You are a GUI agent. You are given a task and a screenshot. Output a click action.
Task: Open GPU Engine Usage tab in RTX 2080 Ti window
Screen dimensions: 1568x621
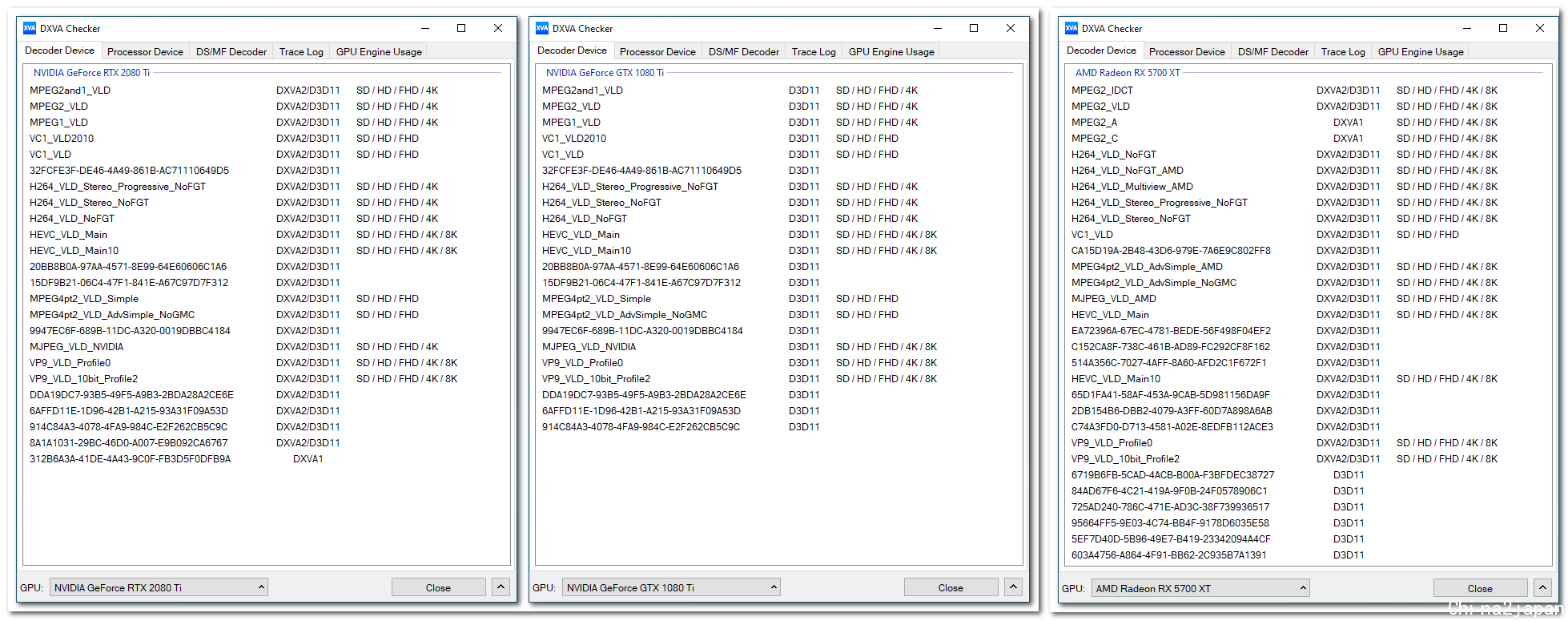[x=379, y=51]
